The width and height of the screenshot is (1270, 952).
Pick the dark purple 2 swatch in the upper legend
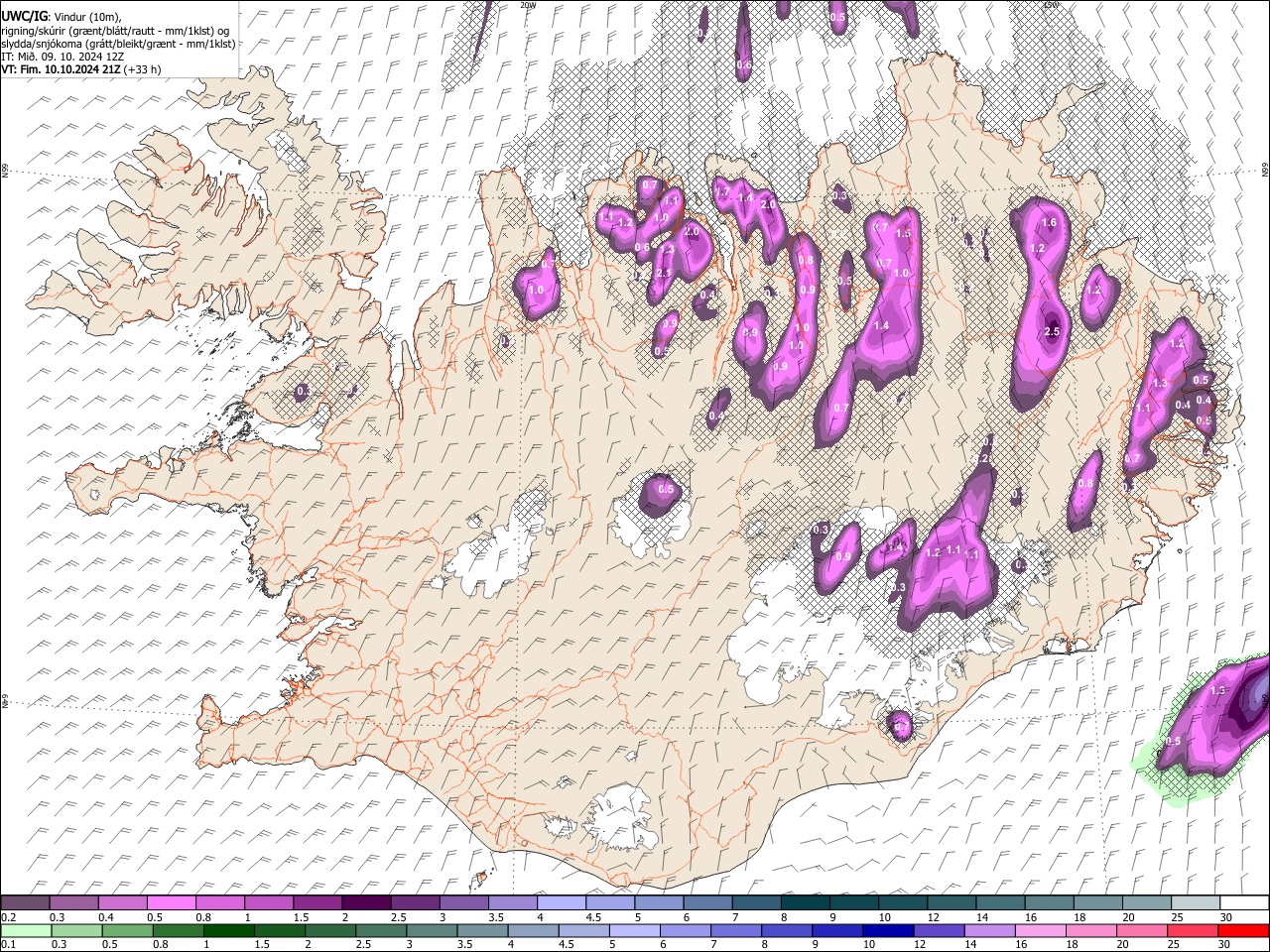pyautogui.click(x=365, y=902)
